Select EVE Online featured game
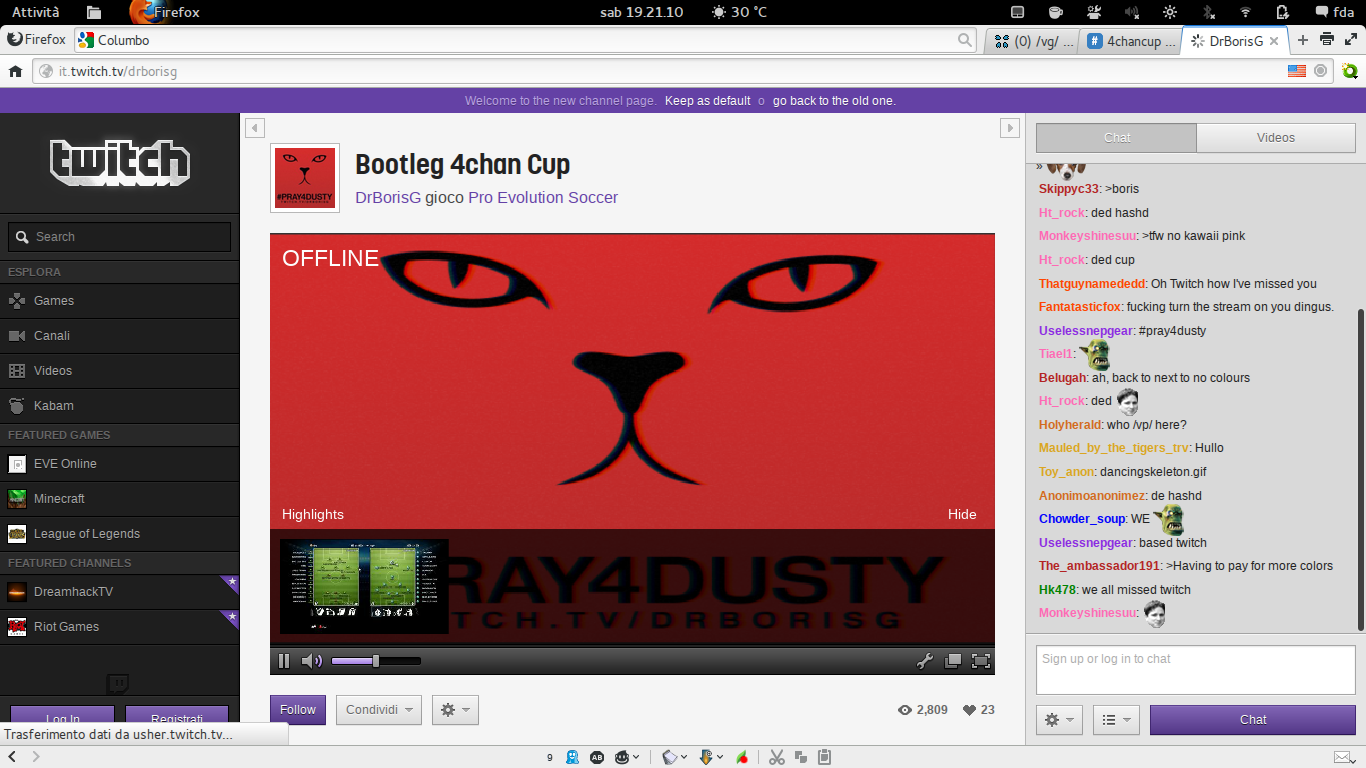This screenshot has width=1366, height=768. pyautogui.click(x=120, y=464)
